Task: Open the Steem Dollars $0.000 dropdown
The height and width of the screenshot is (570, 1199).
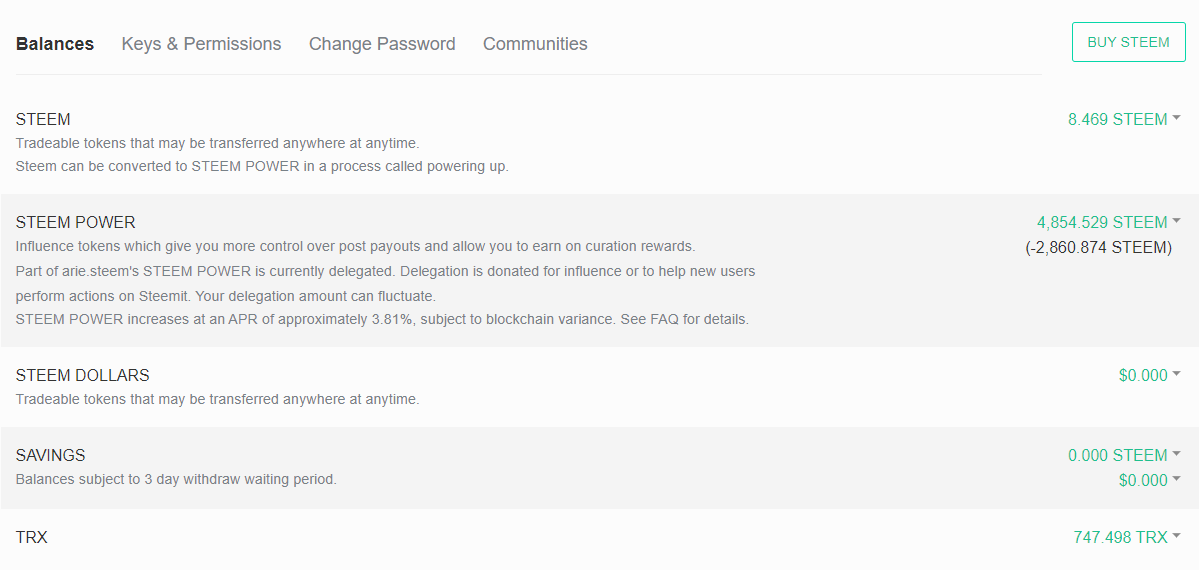Action: pyautogui.click(x=1149, y=375)
